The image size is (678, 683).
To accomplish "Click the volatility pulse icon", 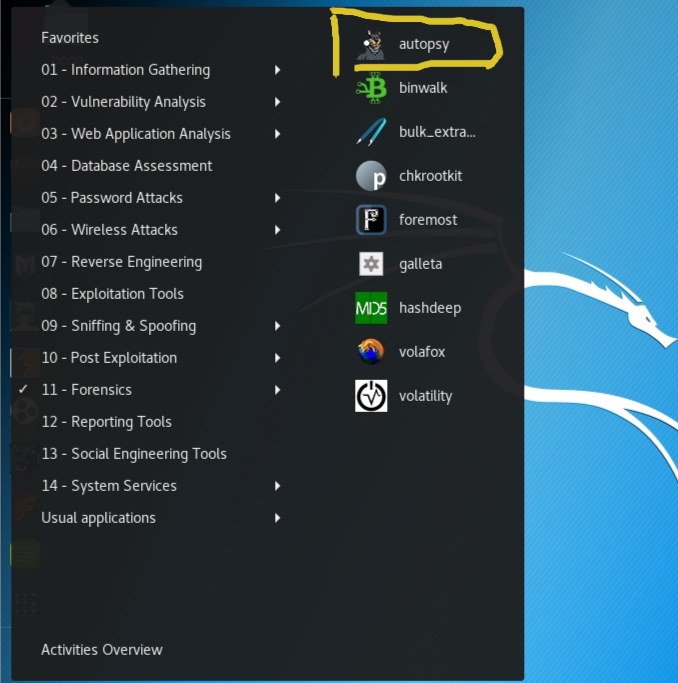I will point(371,396).
